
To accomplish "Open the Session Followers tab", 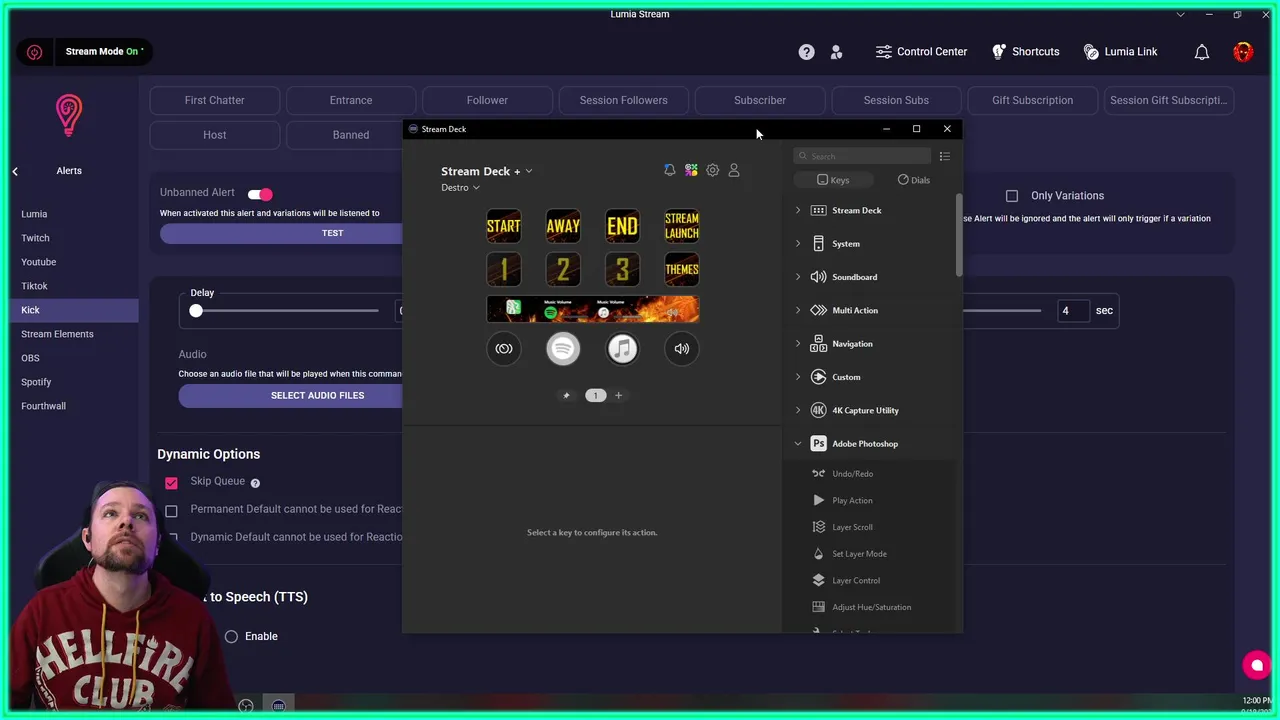I will tap(623, 100).
